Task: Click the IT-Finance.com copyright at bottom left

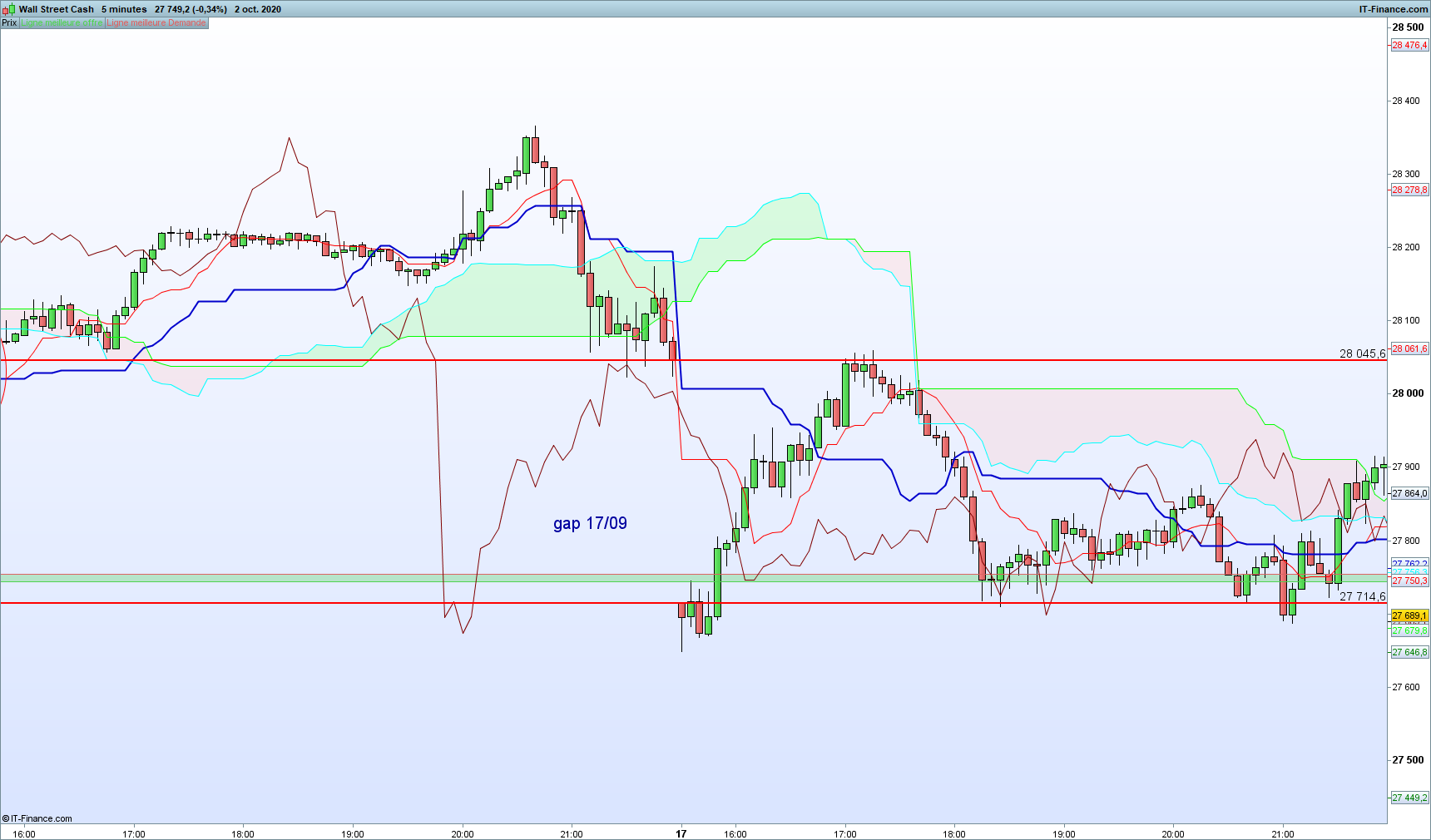Action: click(x=37, y=818)
